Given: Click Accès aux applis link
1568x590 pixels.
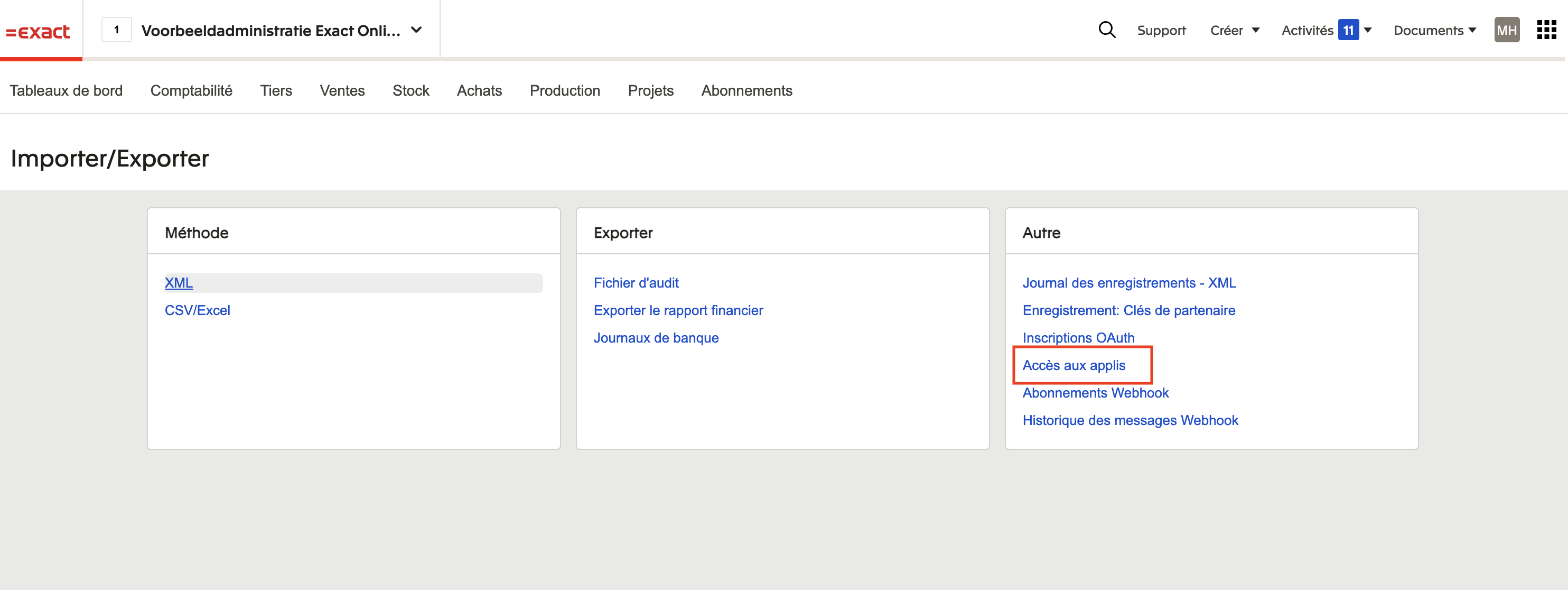Looking at the screenshot, I should tap(1073, 365).
